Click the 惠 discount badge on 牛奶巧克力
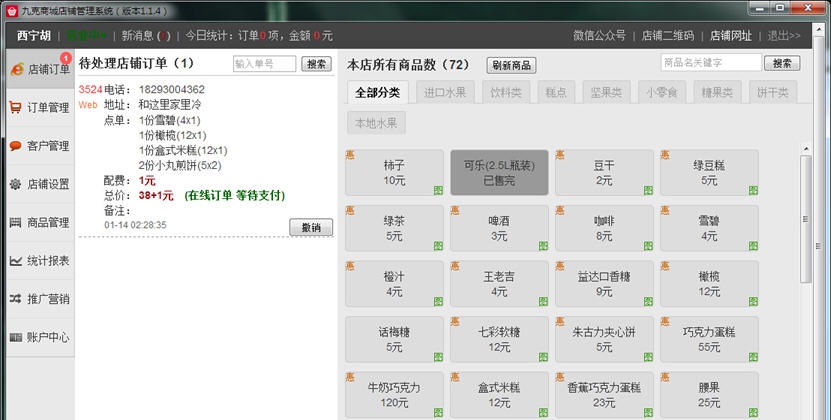Image resolution: width=831 pixels, height=420 pixels. 350,377
